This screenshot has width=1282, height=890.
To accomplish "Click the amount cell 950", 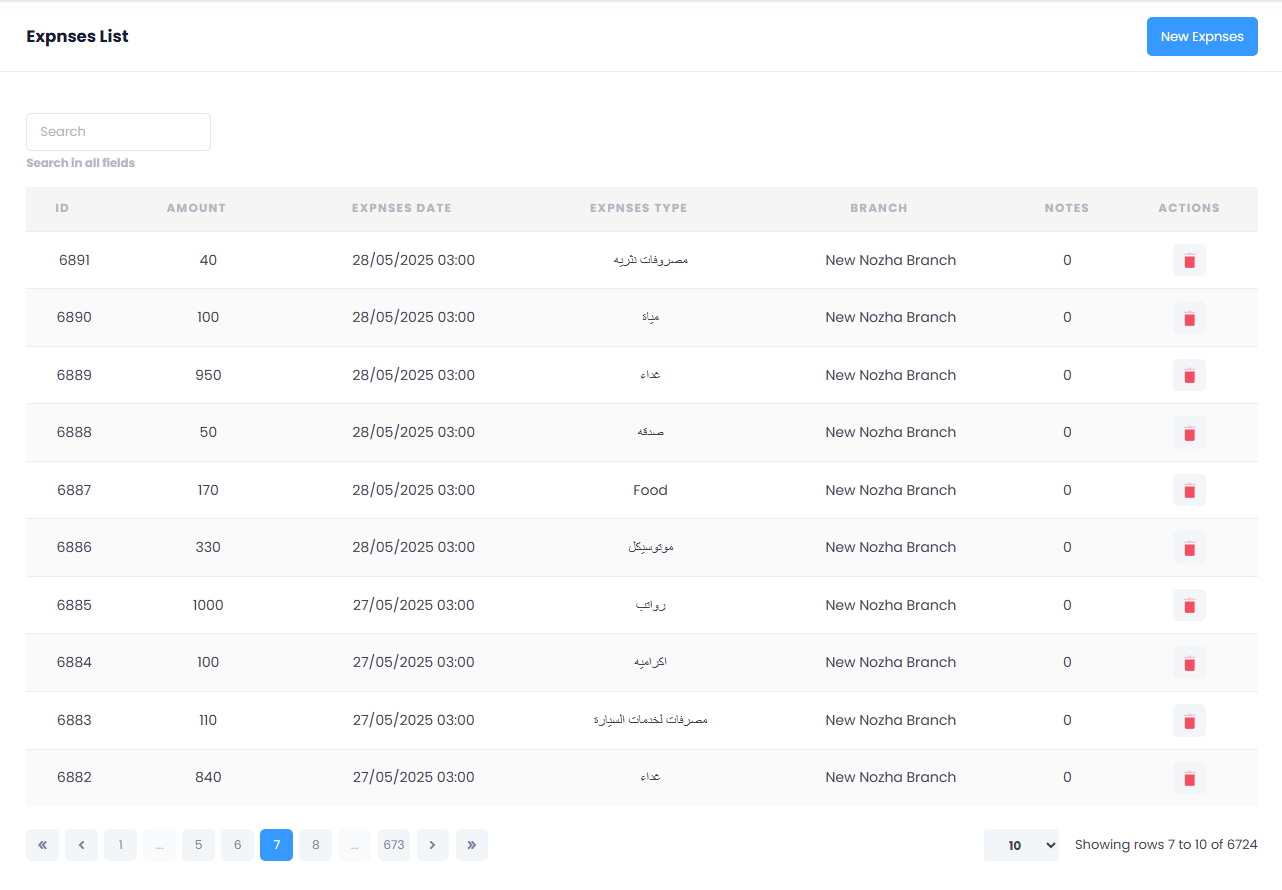I will coord(208,375).
